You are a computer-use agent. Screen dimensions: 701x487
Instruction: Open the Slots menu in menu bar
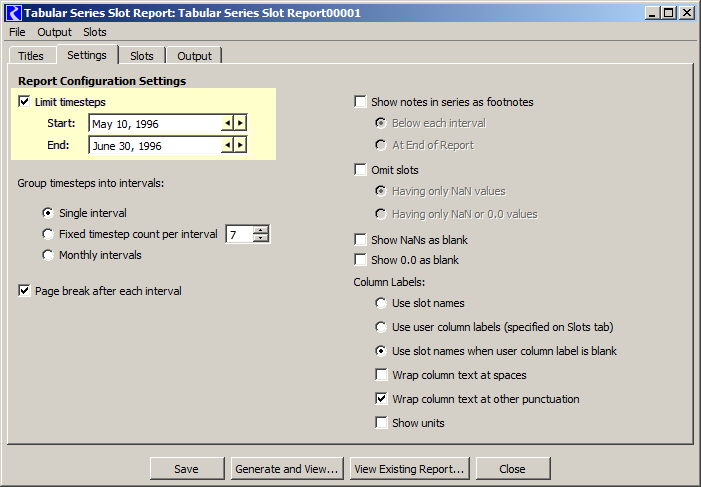95,32
